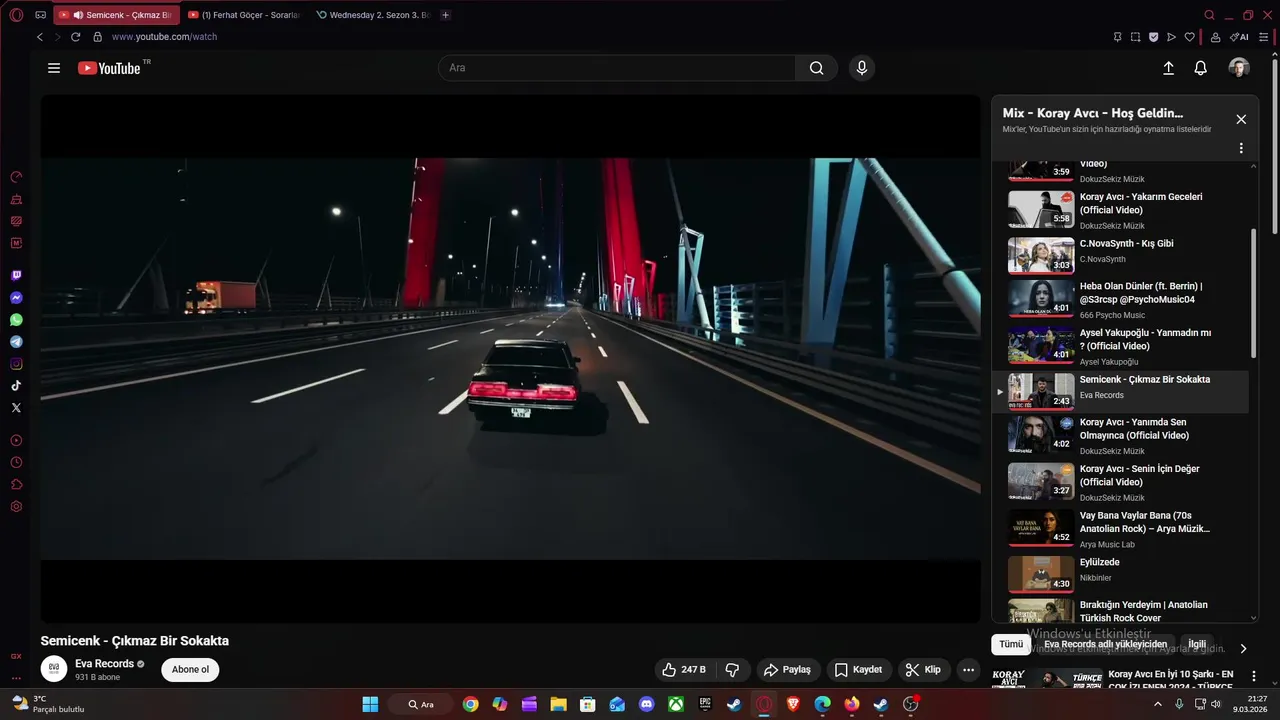Image resolution: width=1280 pixels, height=720 pixels.
Task: Open the Opera history clock icon in sidebar
Action: point(16,463)
